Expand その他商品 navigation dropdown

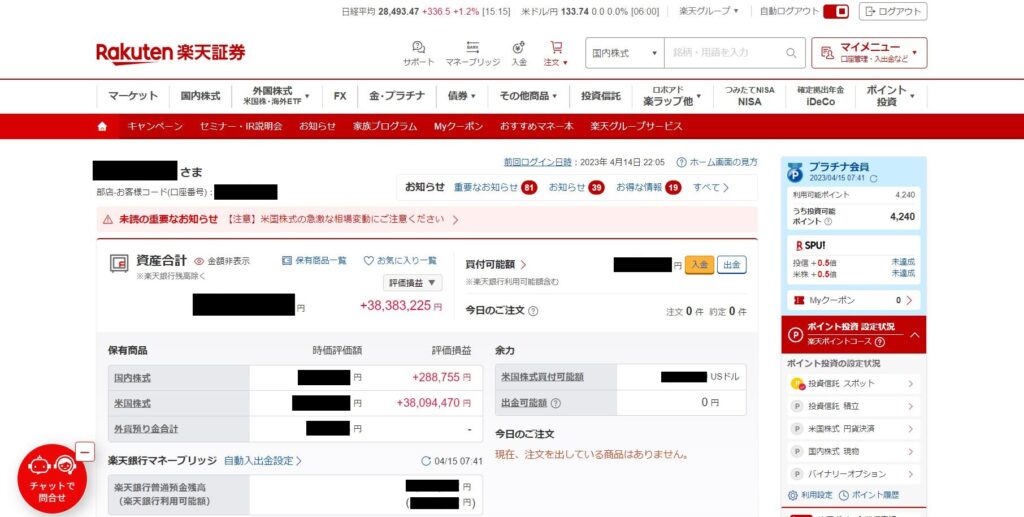pos(528,96)
